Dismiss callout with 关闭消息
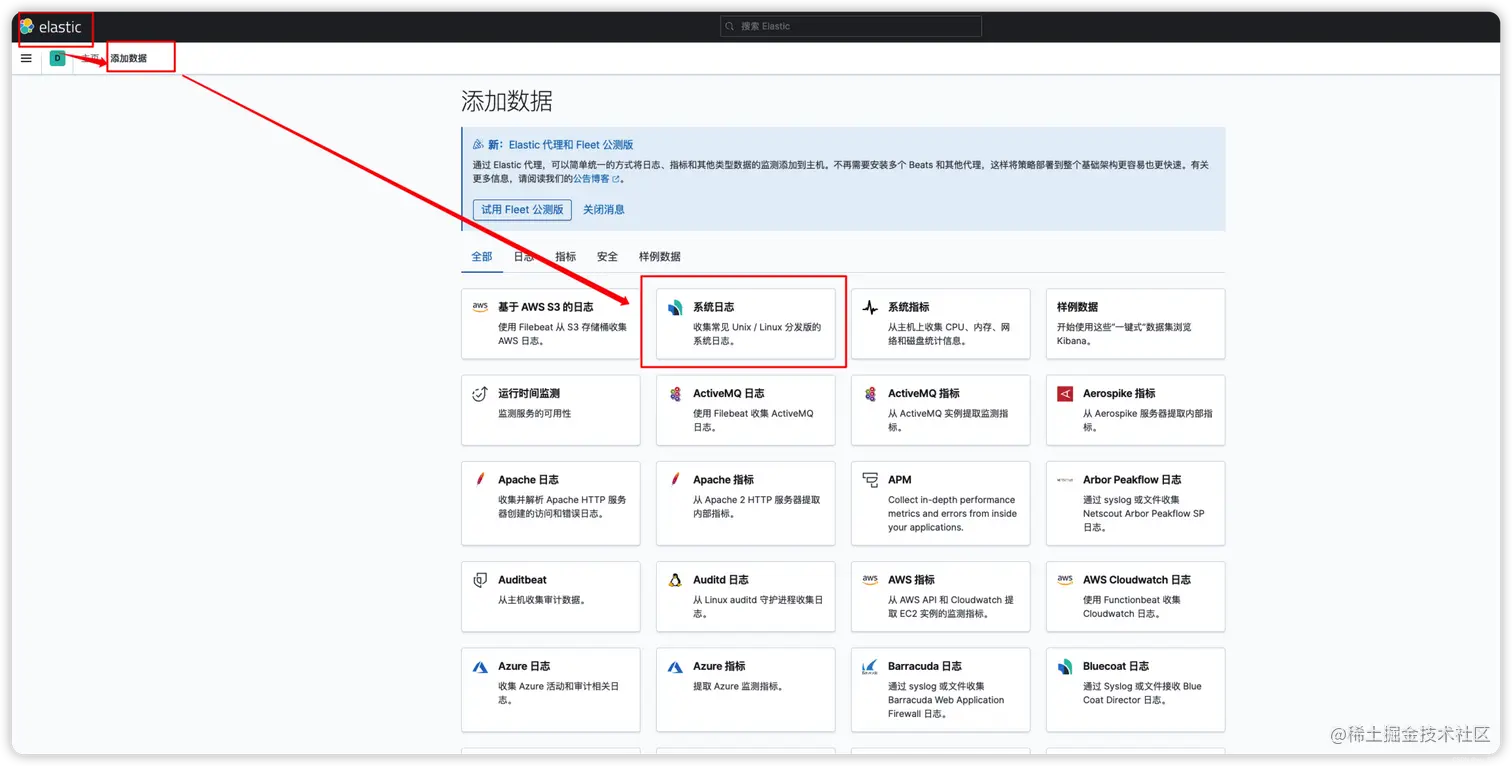Viewport: 1512px width, 766px height. (604, 210)
